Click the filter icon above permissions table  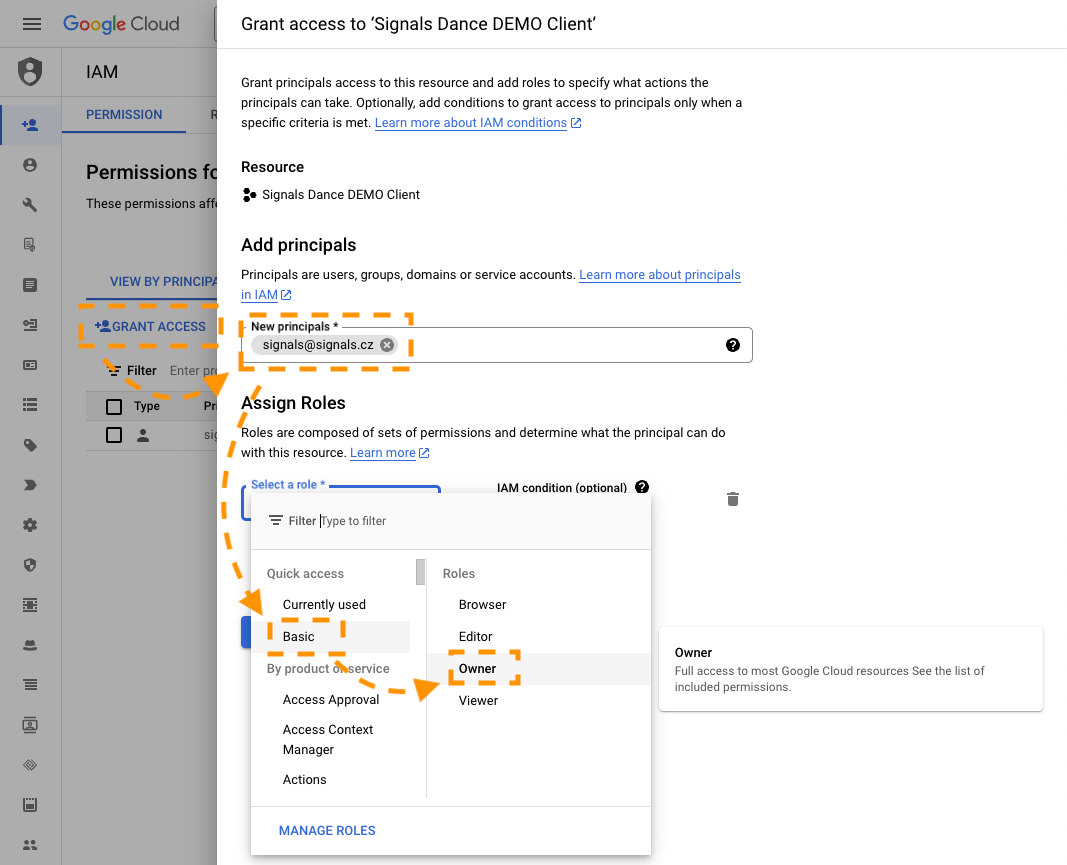114,370
